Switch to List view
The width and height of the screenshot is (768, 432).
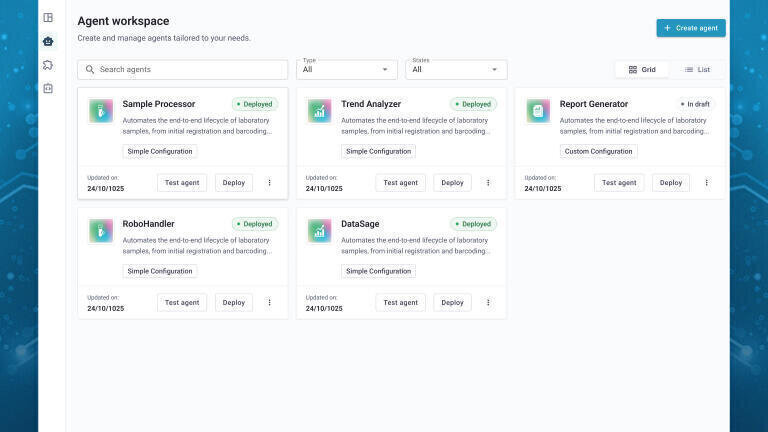click(697, 70)
